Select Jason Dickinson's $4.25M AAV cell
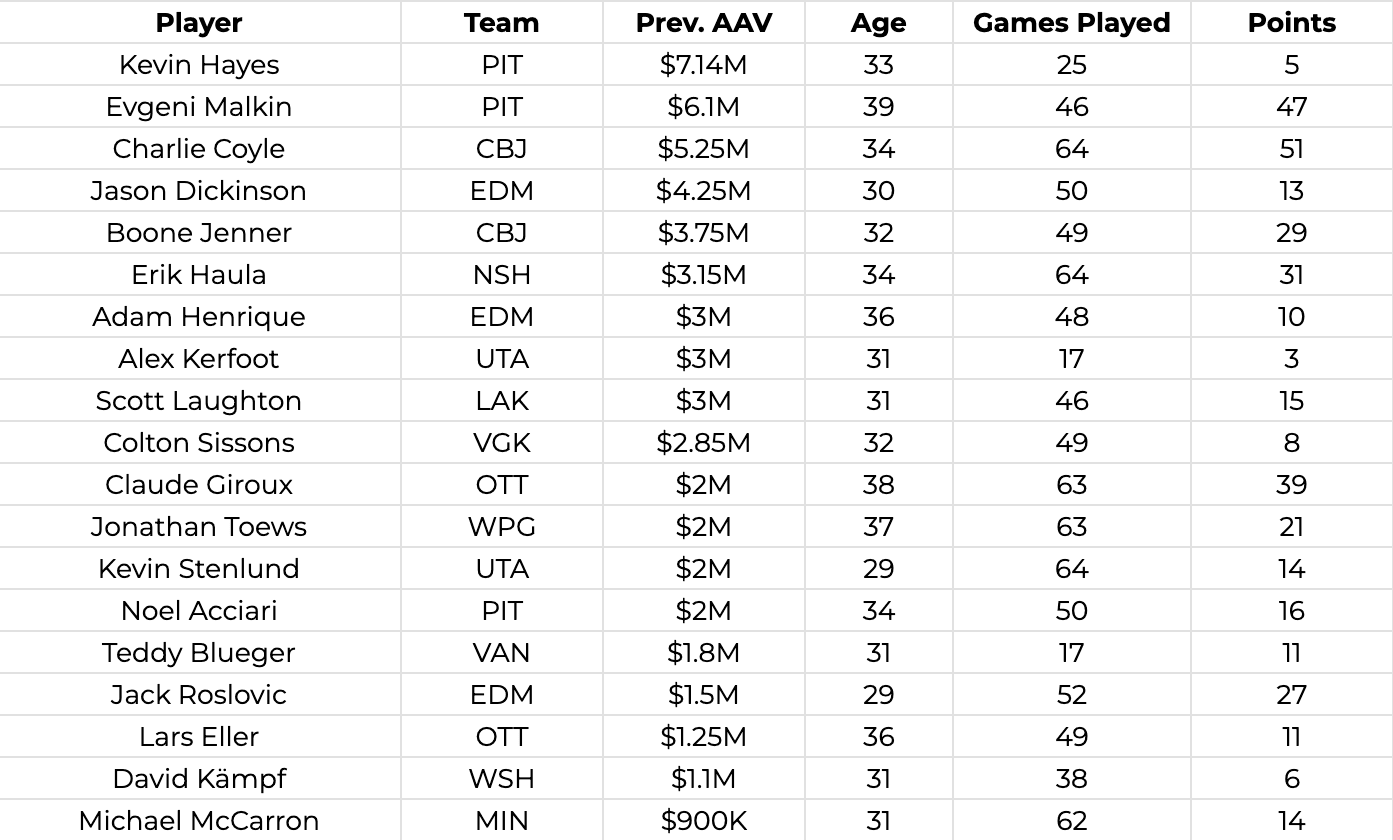 point(703,191)
